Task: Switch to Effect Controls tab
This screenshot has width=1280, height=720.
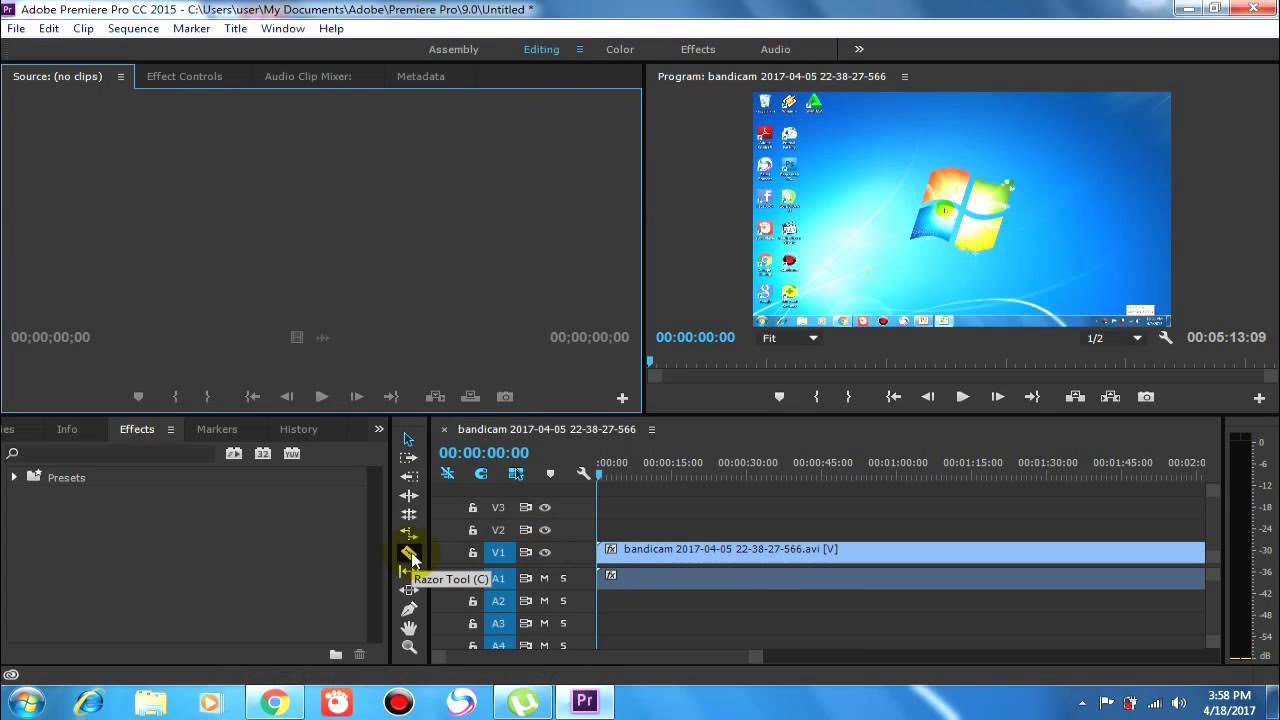Action: 184,76
